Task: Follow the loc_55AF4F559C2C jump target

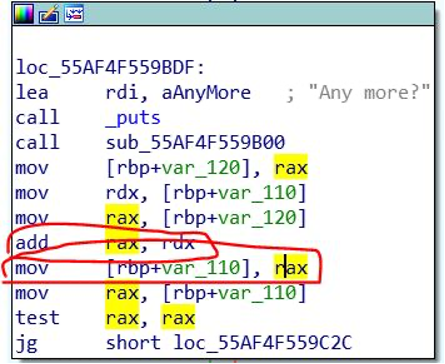Action: click(x=263, y=343)
